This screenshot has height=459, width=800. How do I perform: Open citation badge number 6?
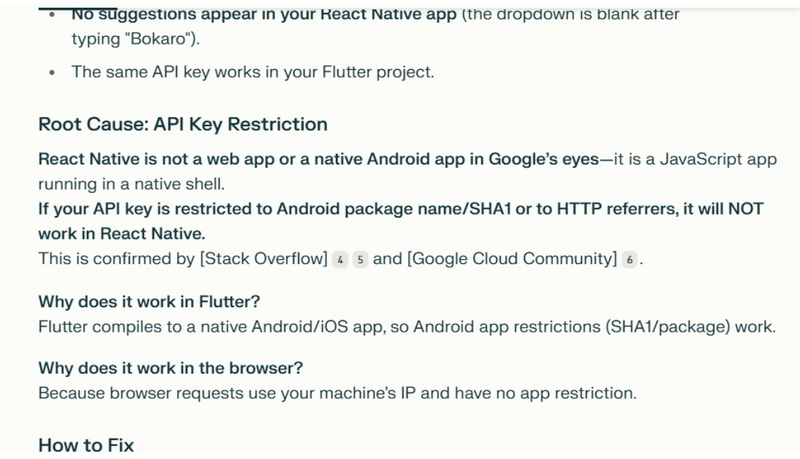pos(630,260)
